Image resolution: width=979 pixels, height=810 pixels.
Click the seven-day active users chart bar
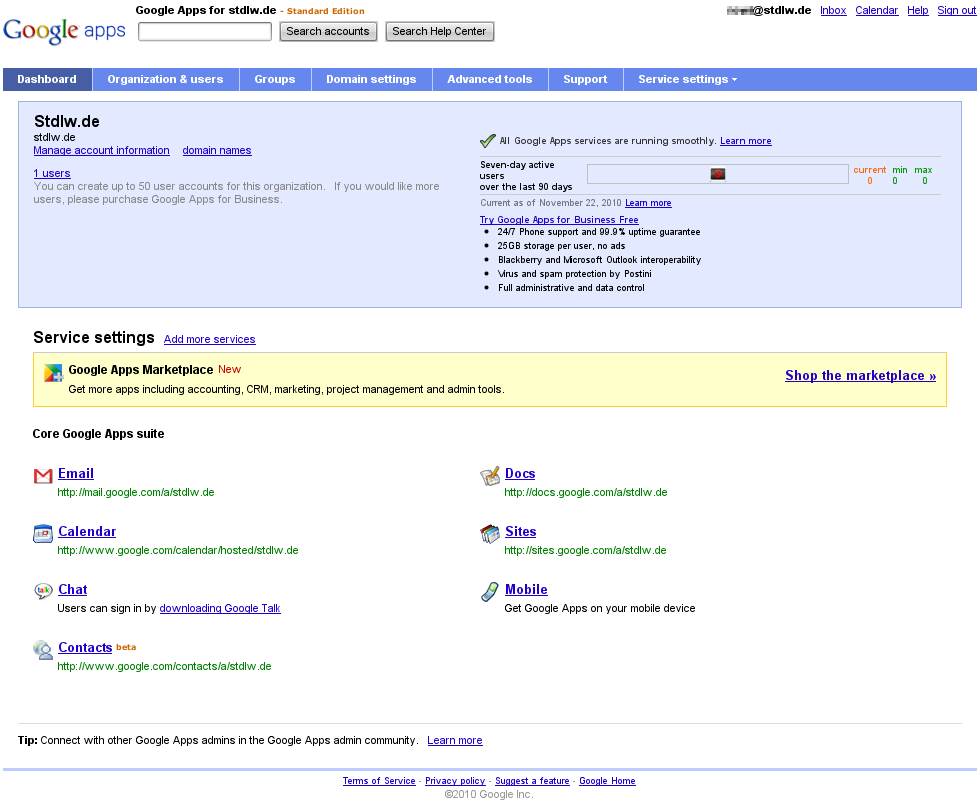(x=717, y=174)
